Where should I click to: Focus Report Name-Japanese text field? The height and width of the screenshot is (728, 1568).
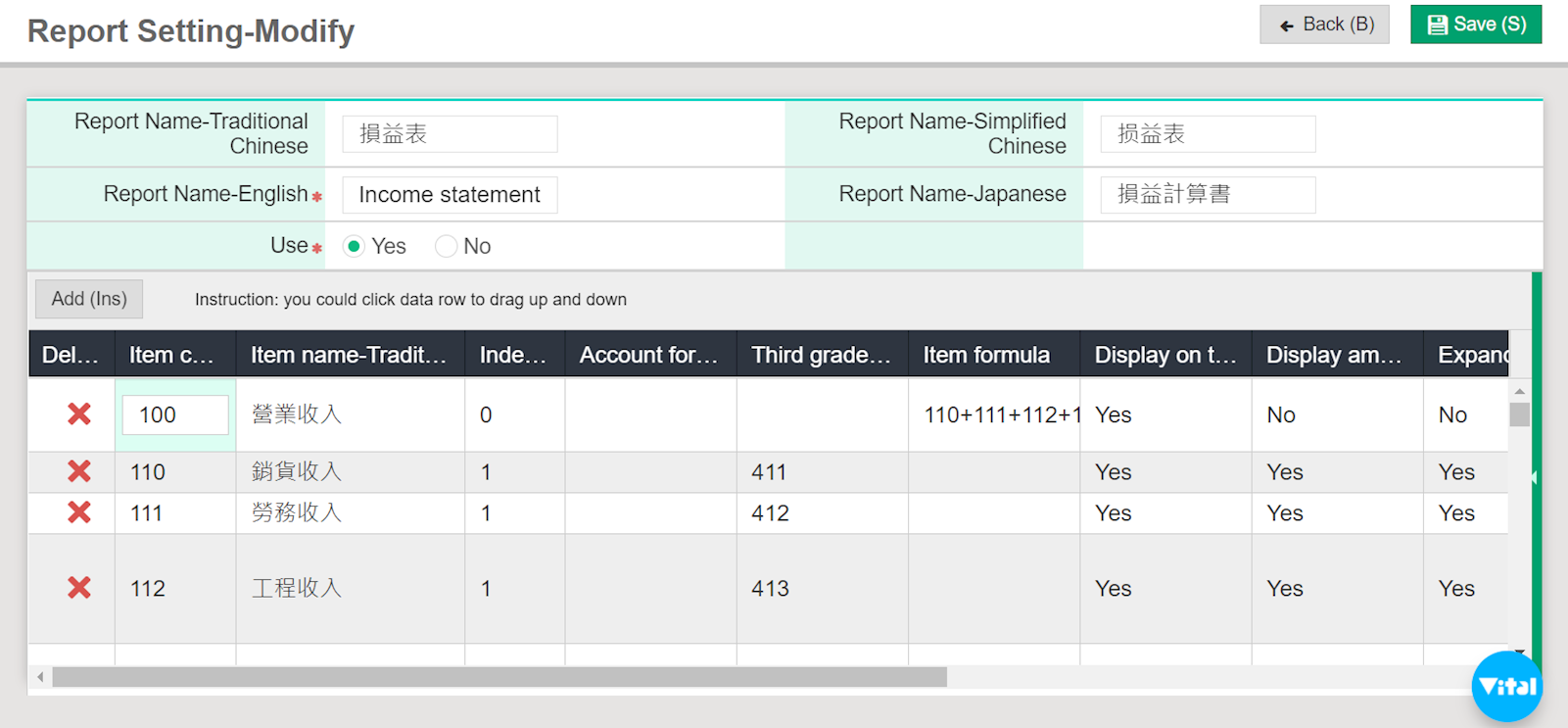1207,195
